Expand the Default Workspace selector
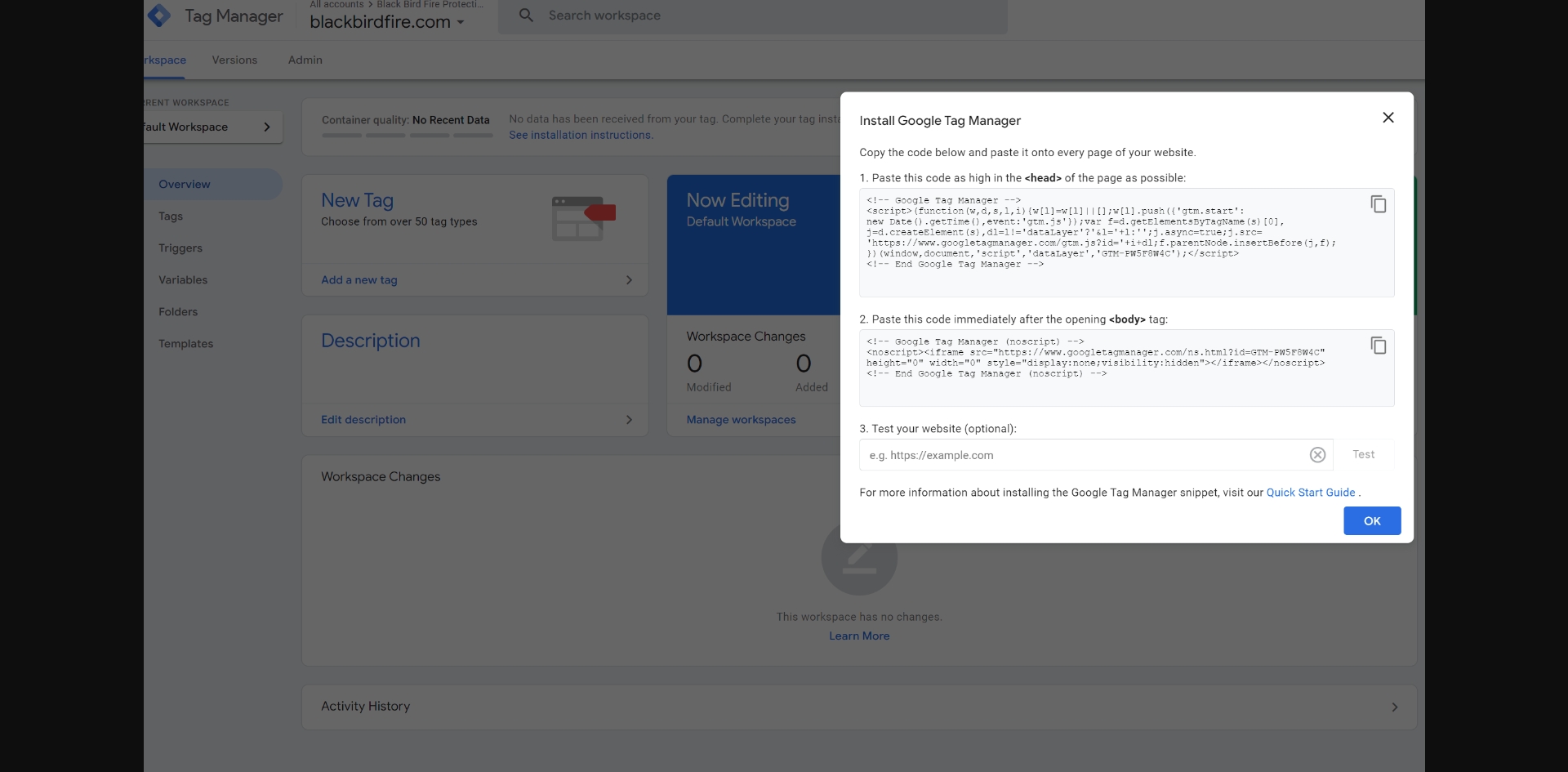This screenshot has width=1568, height=772. 213,127
